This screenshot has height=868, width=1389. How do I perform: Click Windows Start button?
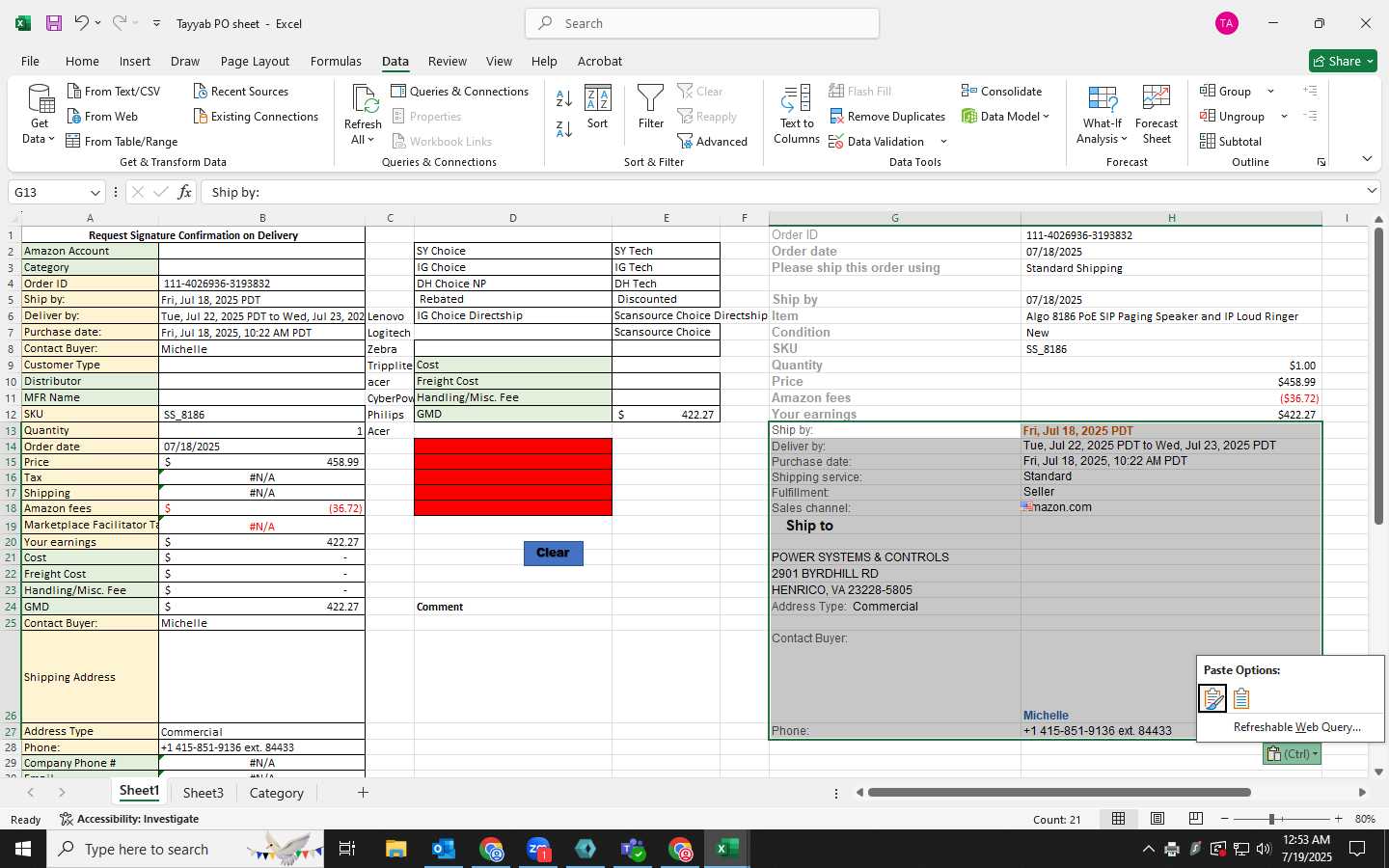coord(23,849)
